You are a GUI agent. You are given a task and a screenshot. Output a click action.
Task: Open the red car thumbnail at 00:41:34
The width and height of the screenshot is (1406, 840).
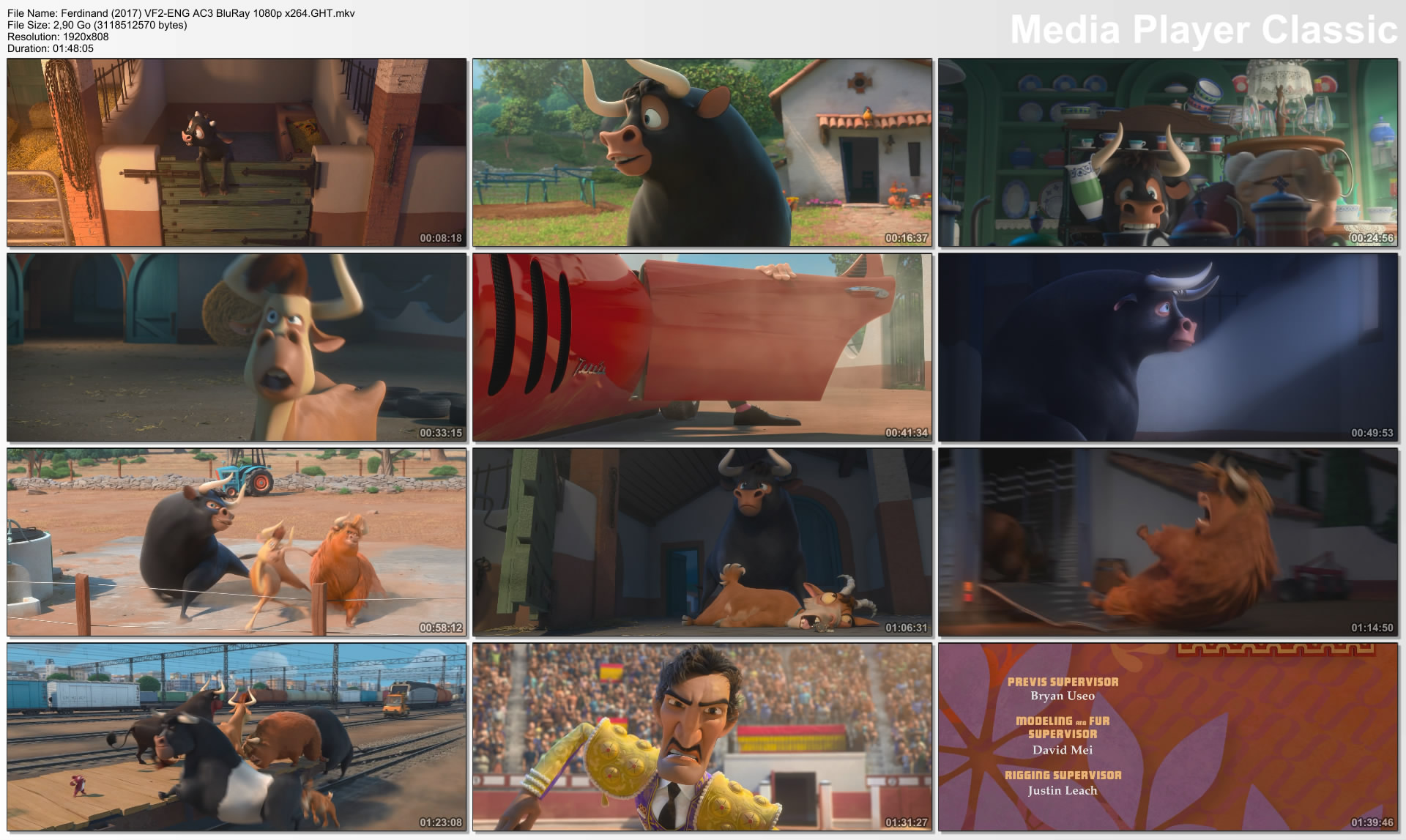(702, 347)
